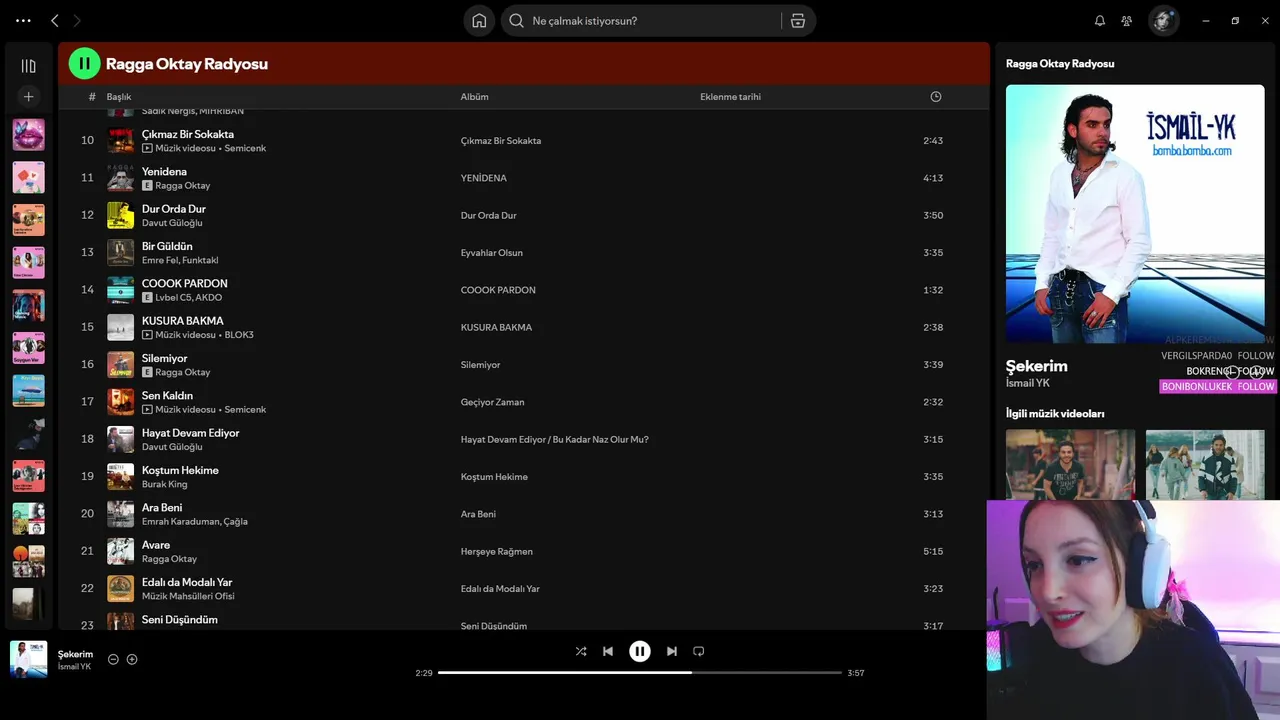Sort by the Eklenme tarihi column
This screenshot has width=1280, height=720.
pos(730,97)
